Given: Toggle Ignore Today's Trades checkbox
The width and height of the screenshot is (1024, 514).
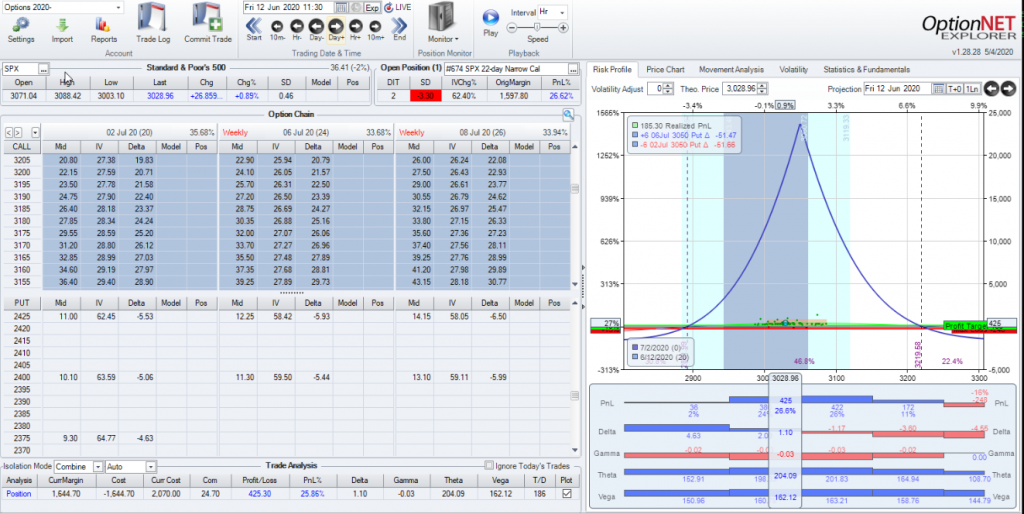Looking at the screenshot, I should coord(489,466).
